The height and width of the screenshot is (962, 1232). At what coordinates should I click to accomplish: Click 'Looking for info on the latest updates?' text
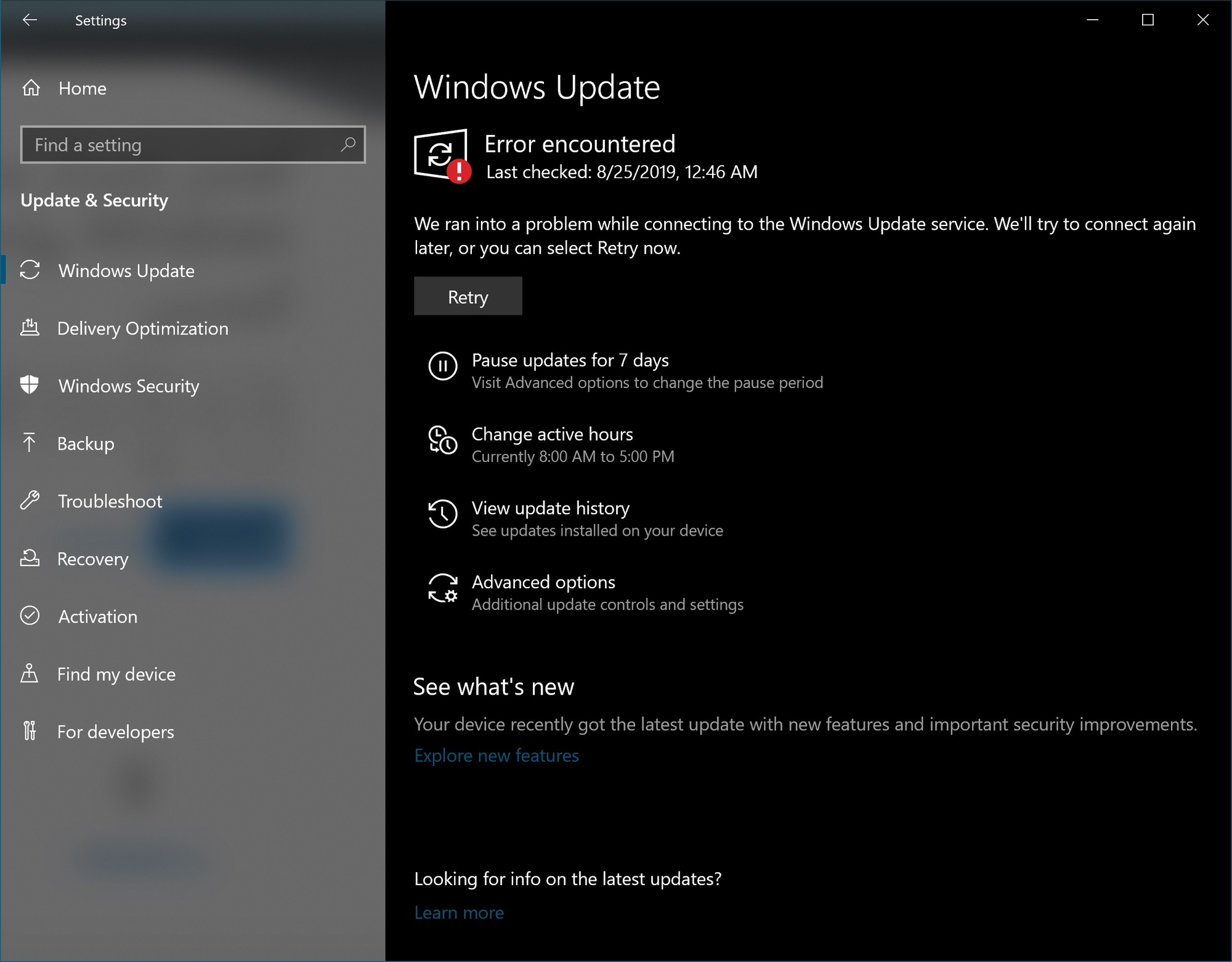[x=567, y=879]
